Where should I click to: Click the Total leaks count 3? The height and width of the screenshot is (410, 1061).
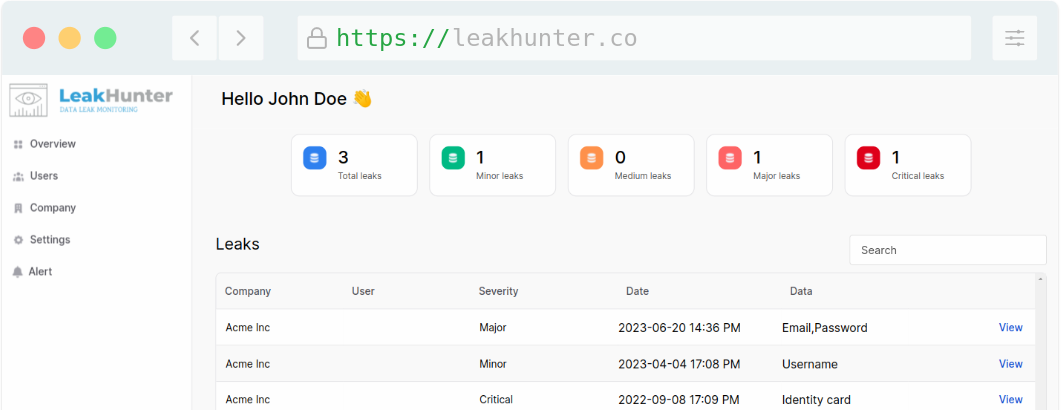[x=343, y=158]
